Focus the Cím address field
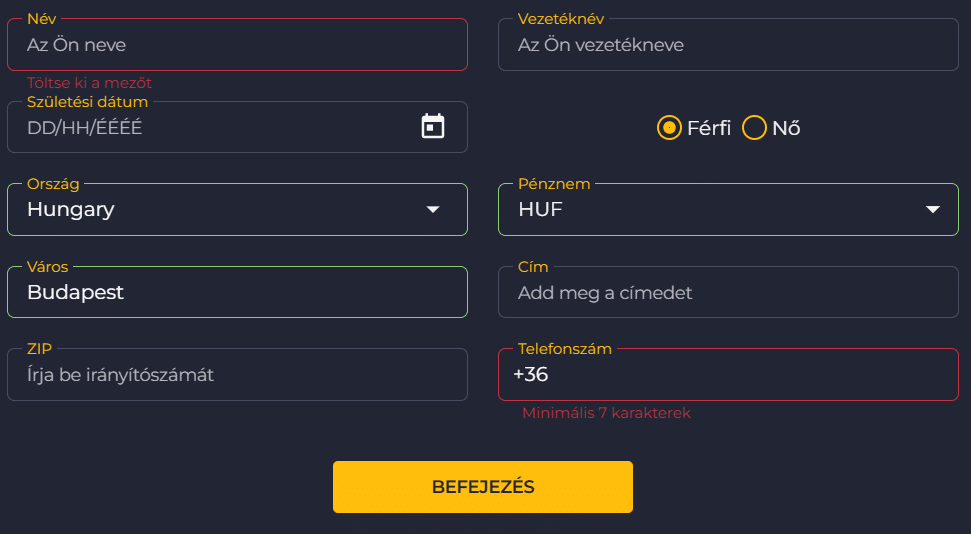971x534 pixels. (728, 293)
